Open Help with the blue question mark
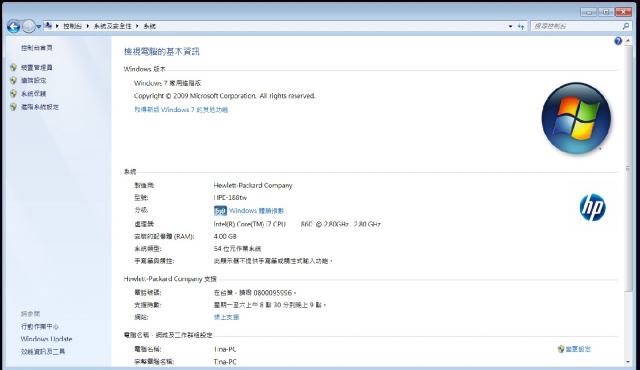Image resolution: width=640 pixels, height=370 pixels. pyautogui.click(x=618, y=41)
